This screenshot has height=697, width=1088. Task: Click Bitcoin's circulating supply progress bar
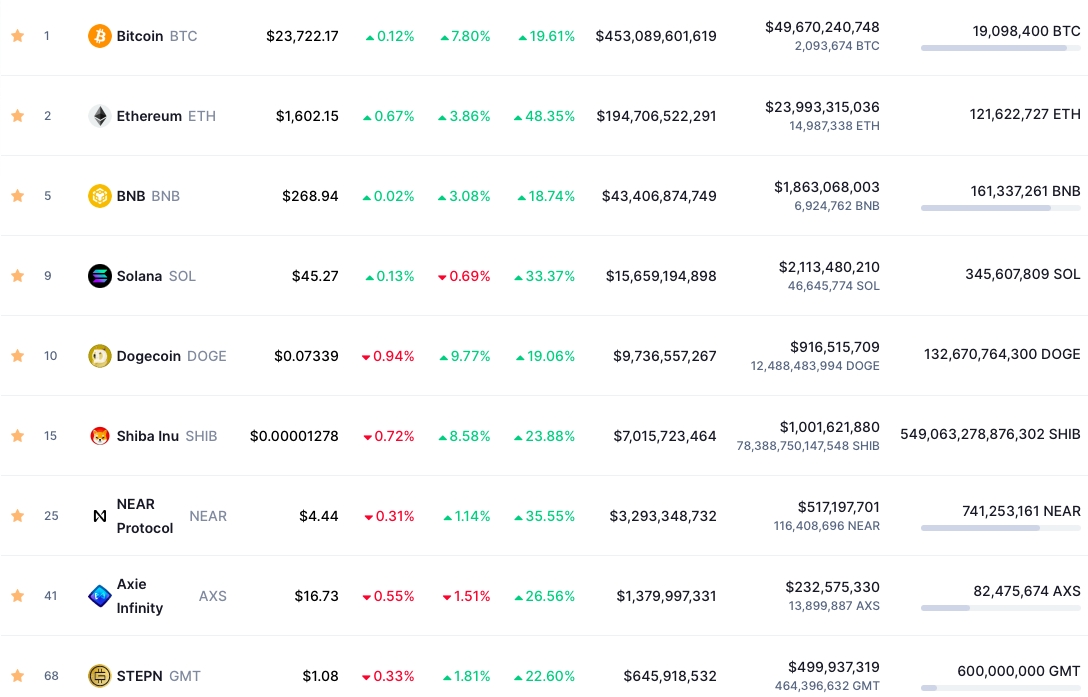point(1001,48)
